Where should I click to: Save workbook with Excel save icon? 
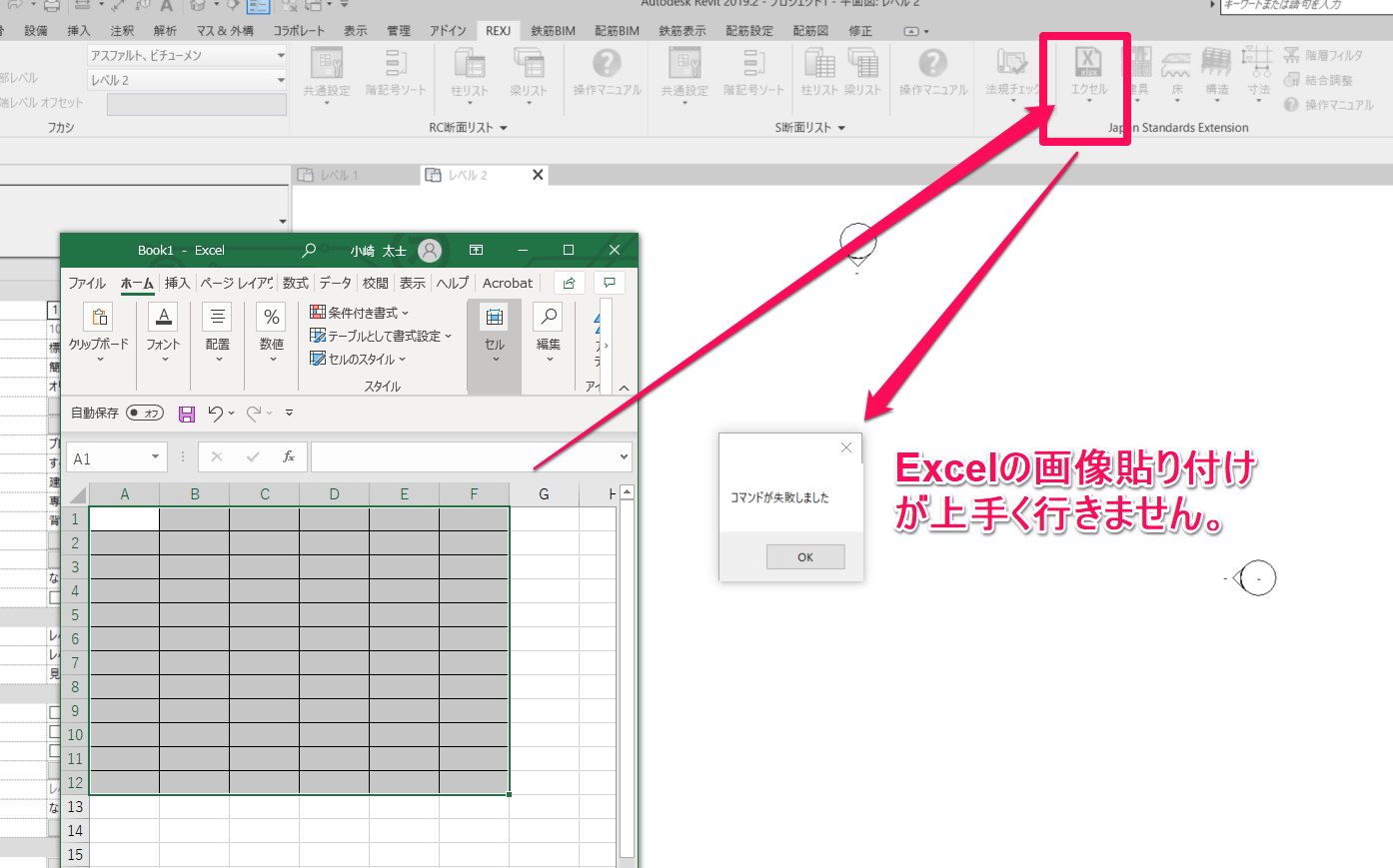pyautogui.click(x=186, y=414)
